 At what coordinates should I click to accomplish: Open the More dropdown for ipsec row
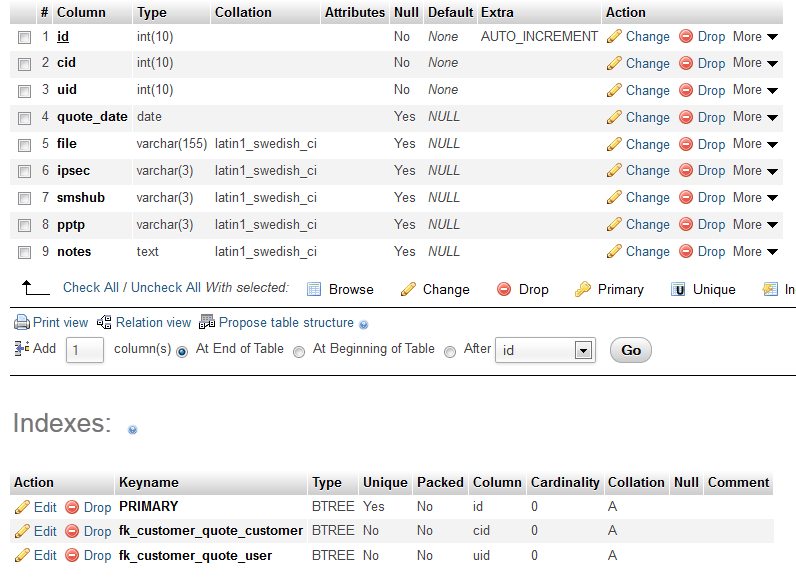[x=755, y=171]
